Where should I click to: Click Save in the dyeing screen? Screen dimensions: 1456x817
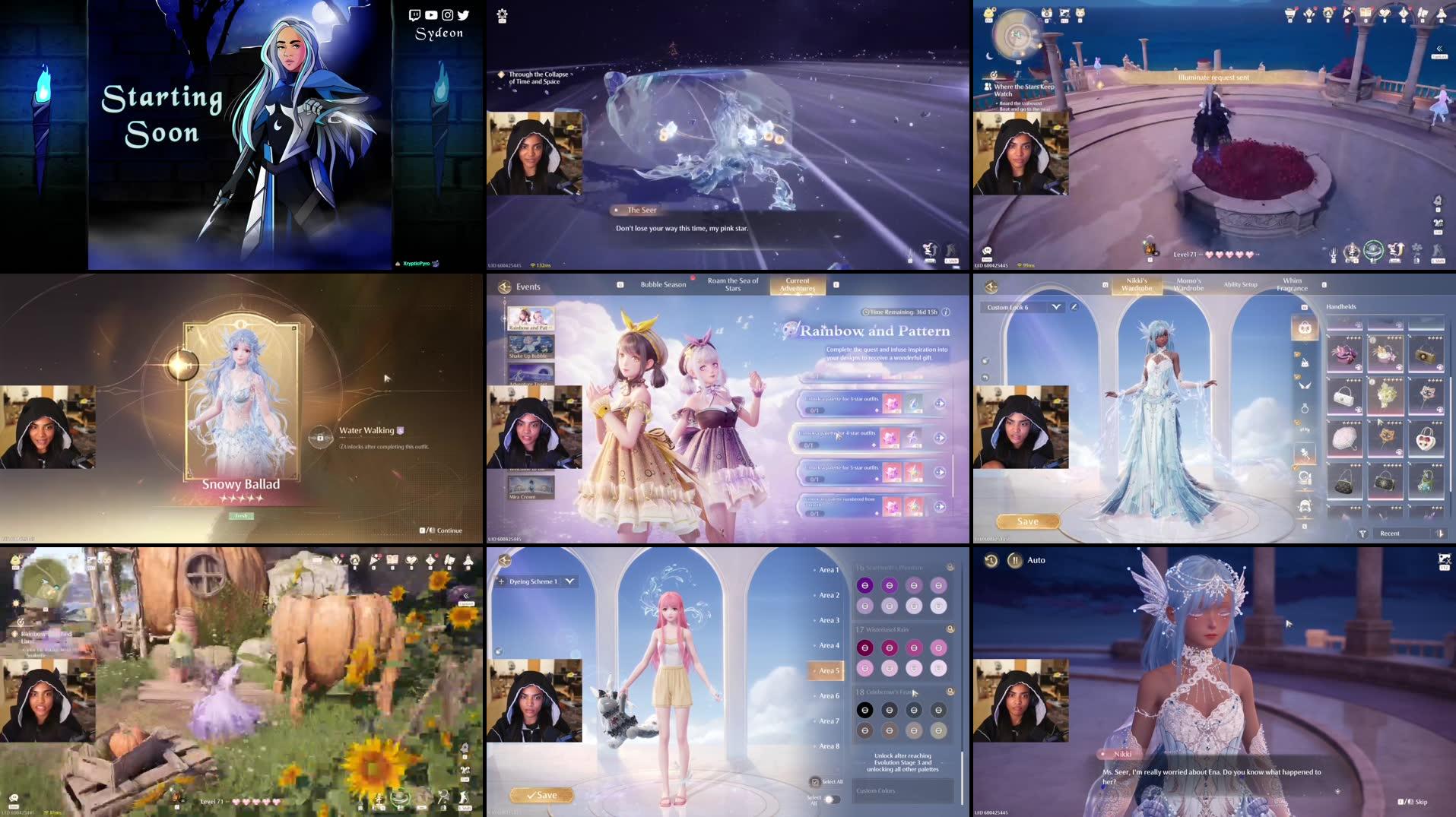[x=541, y=795]
